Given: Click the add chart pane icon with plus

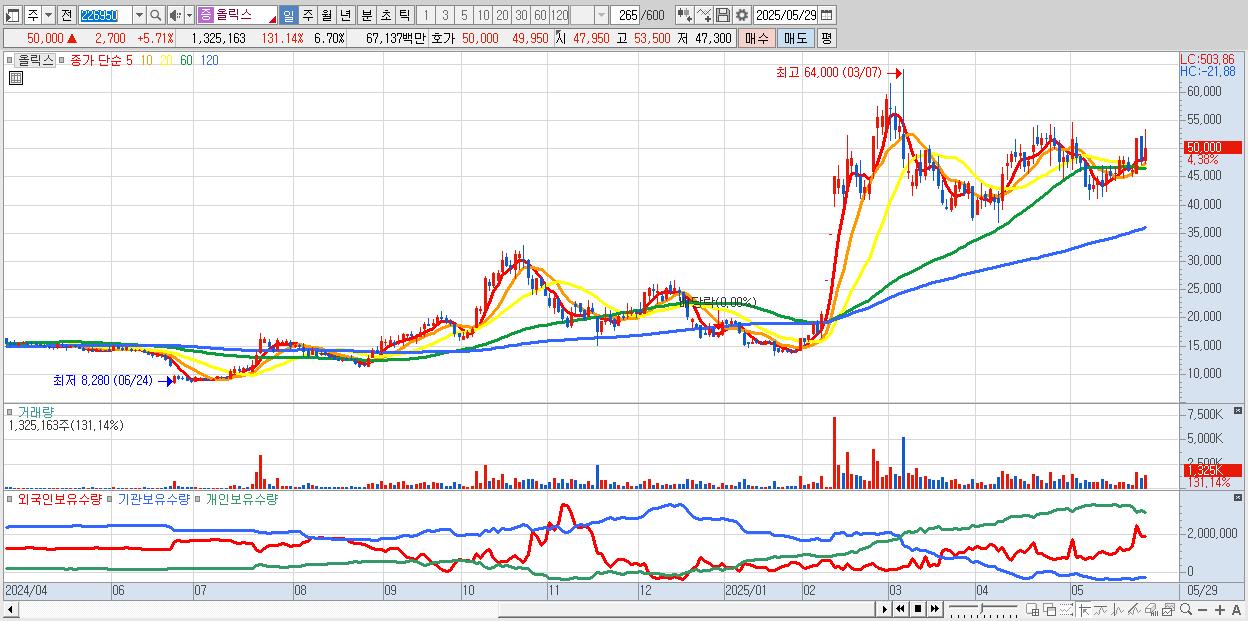Looking at the screenshot, I should point(1032,610).
